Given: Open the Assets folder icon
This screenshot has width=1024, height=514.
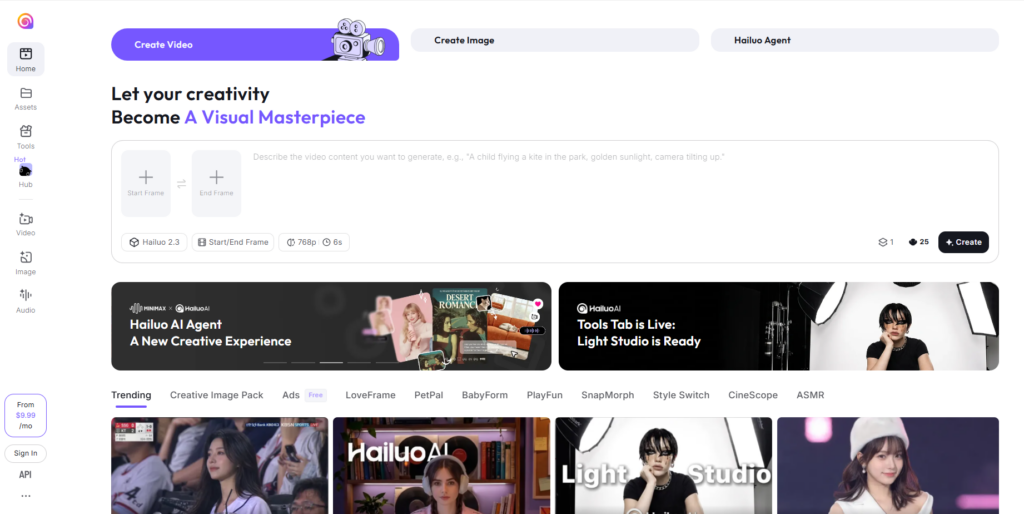Looking at the screenshot, I should click(x=26, y=93).
